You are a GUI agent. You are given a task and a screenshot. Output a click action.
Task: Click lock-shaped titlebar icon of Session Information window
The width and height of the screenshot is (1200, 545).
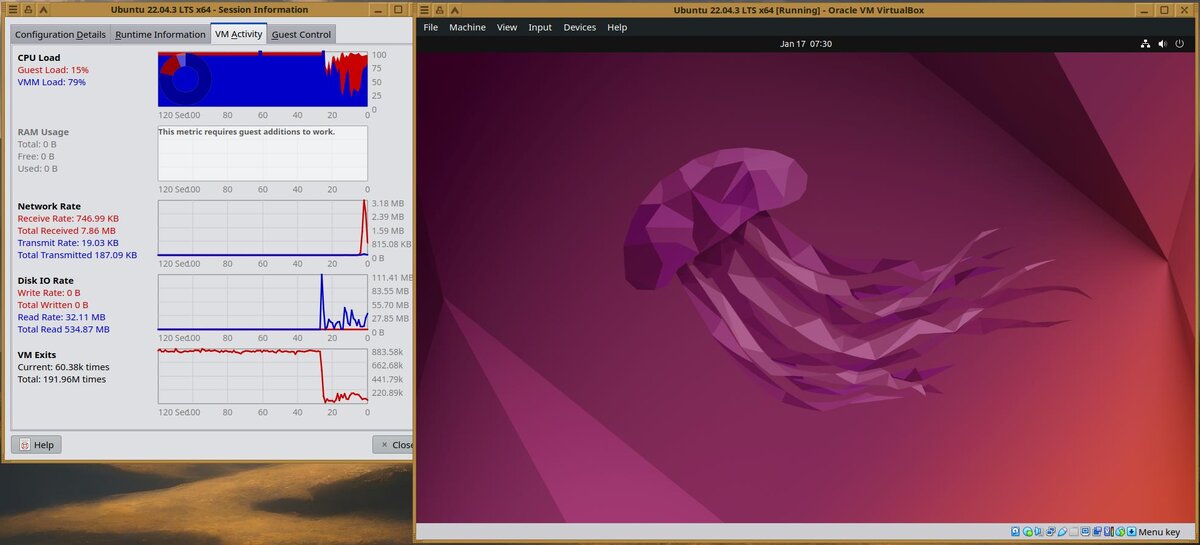coord(27,9)
